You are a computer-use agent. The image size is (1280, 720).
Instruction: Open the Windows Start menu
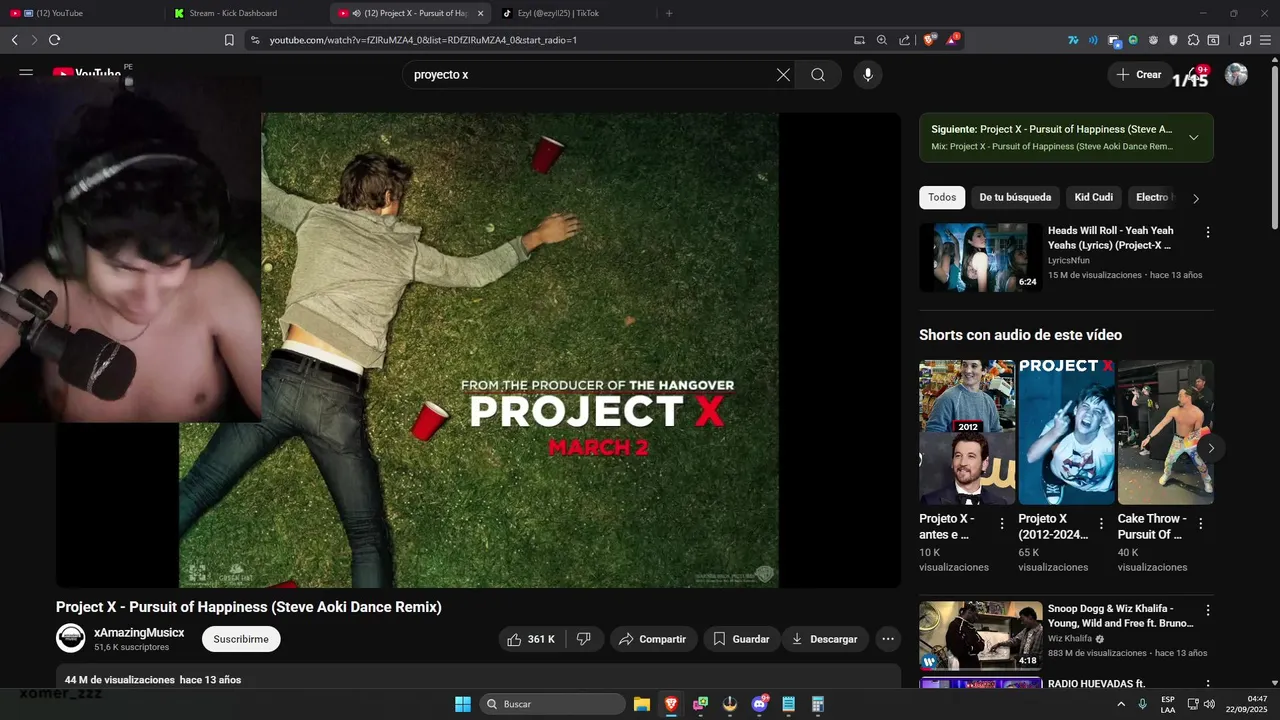(463, 704)
